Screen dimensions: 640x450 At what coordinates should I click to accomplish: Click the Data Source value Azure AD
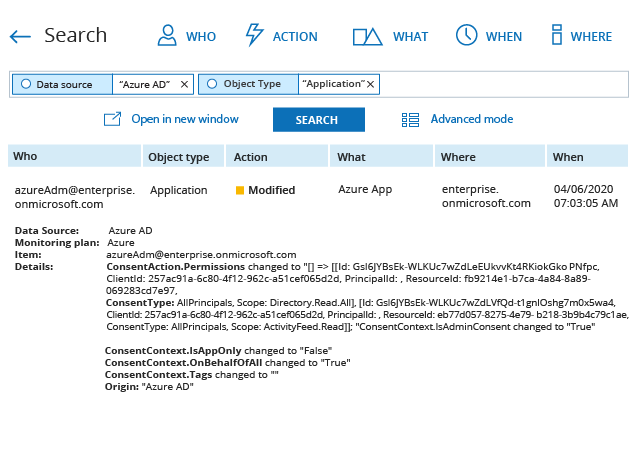click(x=130, y=231)
